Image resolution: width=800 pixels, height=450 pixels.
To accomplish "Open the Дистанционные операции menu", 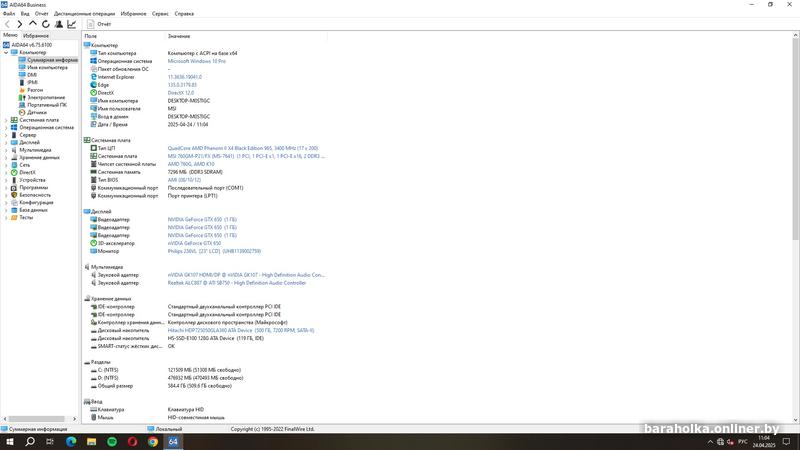I will (84, 14).
